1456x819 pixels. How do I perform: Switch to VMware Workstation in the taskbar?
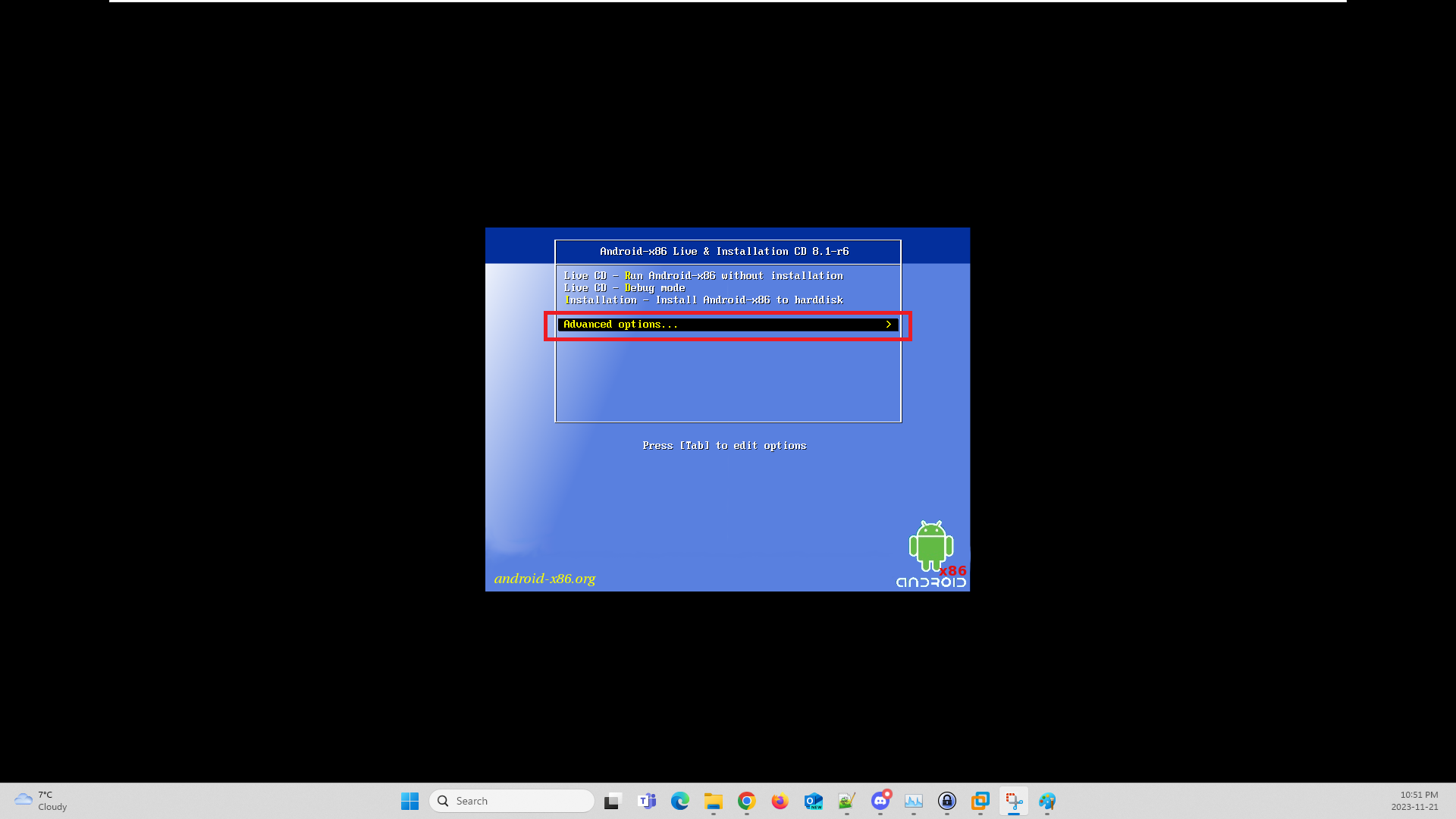tap(981, 801)
